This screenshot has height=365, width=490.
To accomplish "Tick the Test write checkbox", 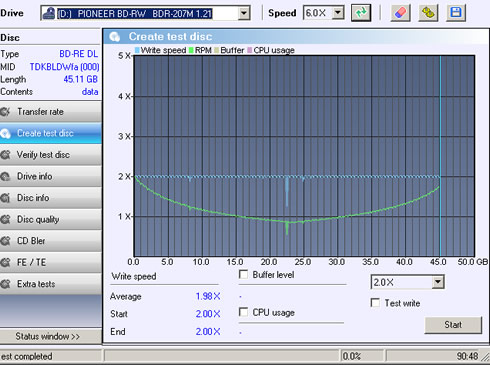I will [375, 303].
